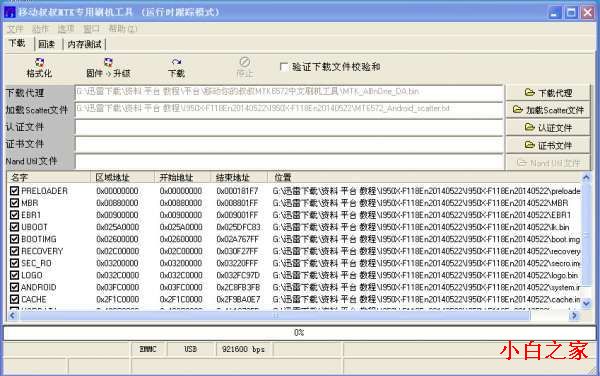This screenshot has width=600, height=376.
Task: Select the PRELOADER row name
Action: (x=44, y=191)
